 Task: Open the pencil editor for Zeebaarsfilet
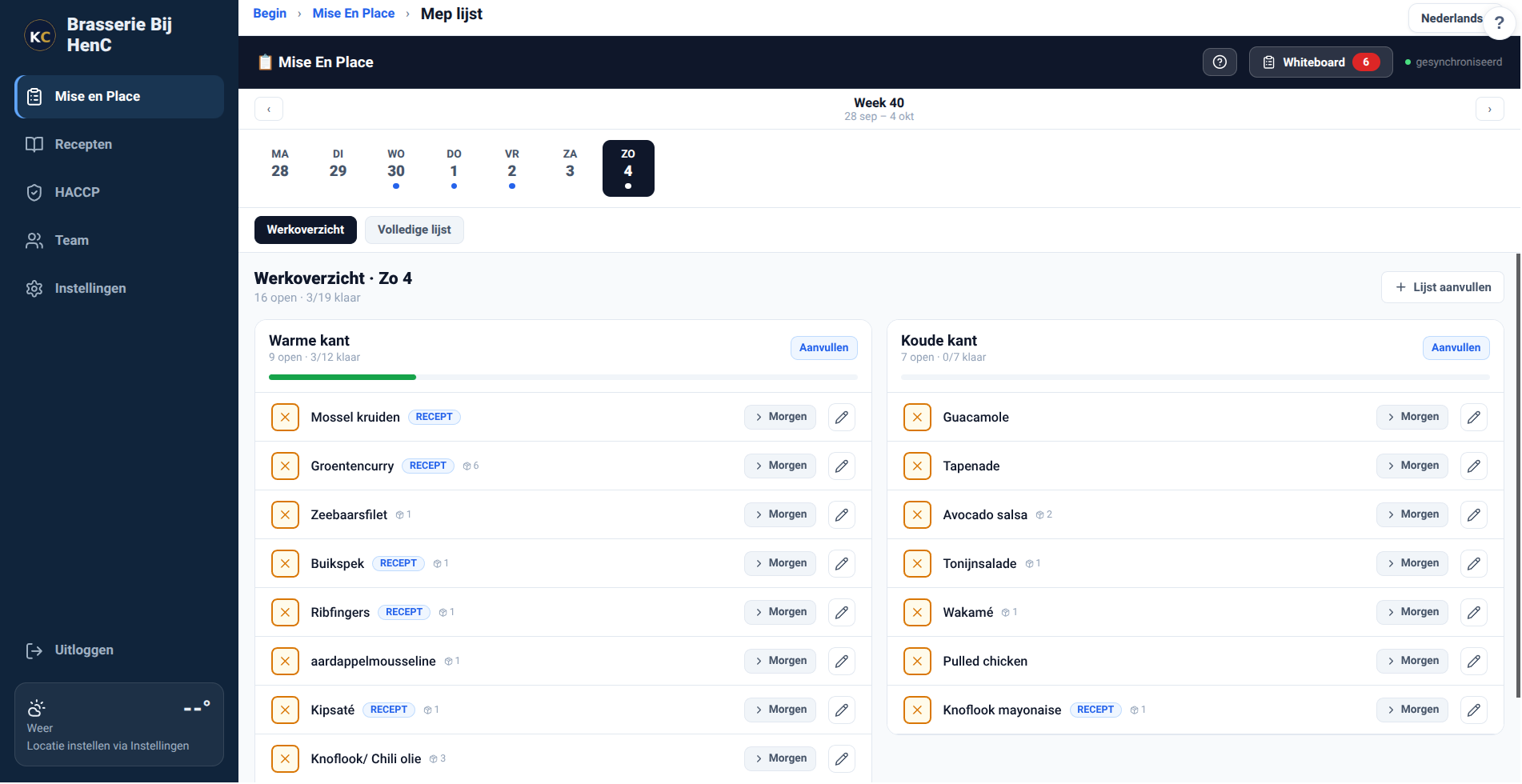[842, 514]
